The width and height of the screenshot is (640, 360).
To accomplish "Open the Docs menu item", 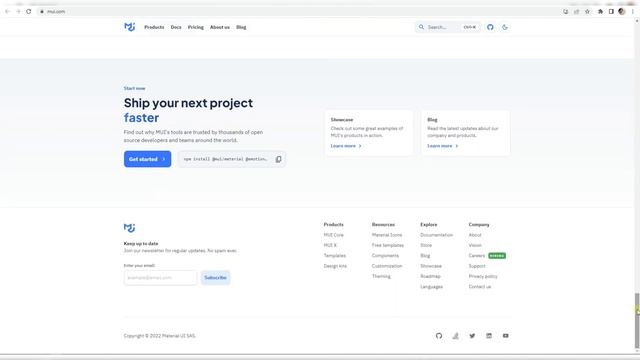I will click(x=176, y=27).
